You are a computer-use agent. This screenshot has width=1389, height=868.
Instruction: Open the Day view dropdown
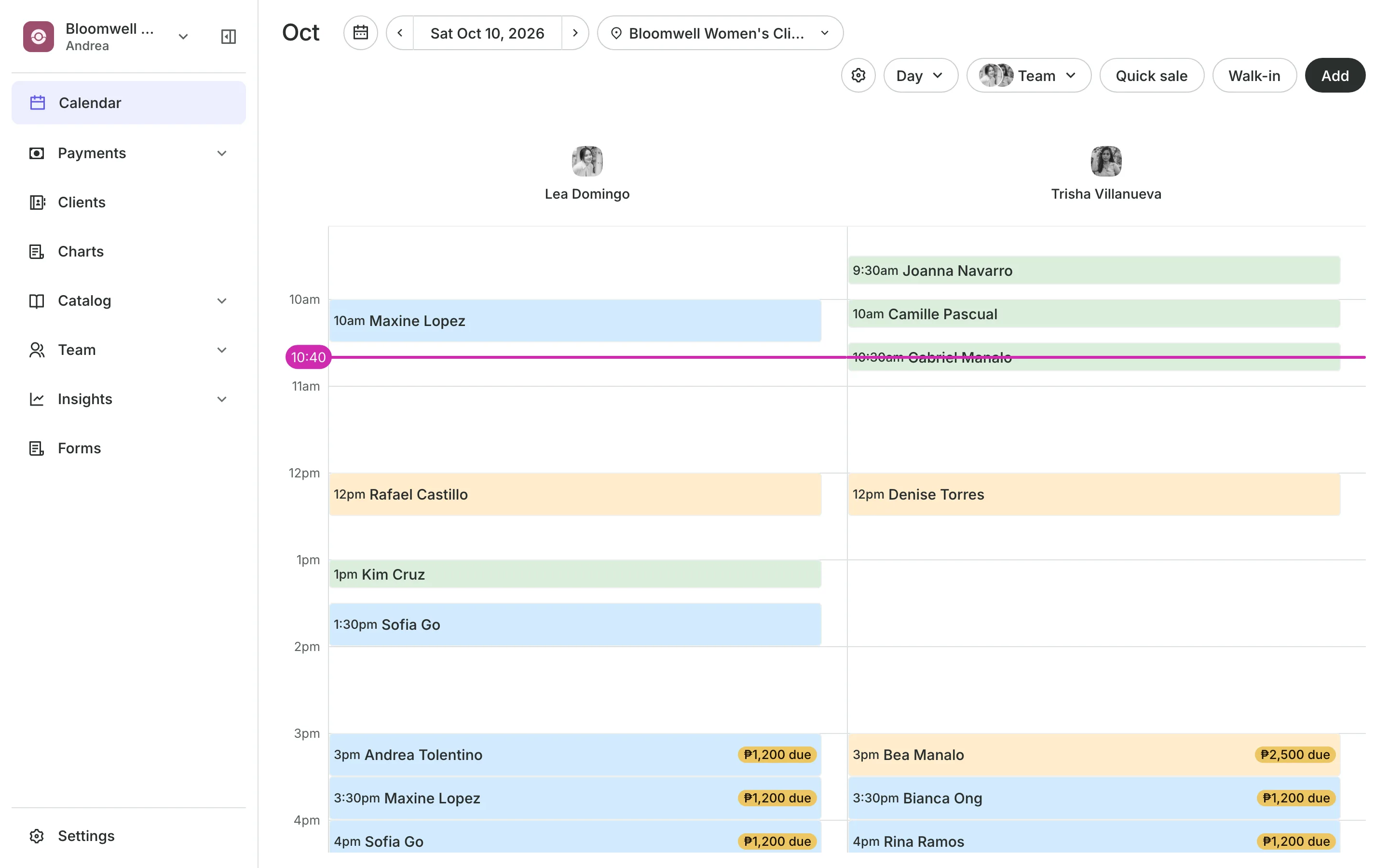[921, 75]
